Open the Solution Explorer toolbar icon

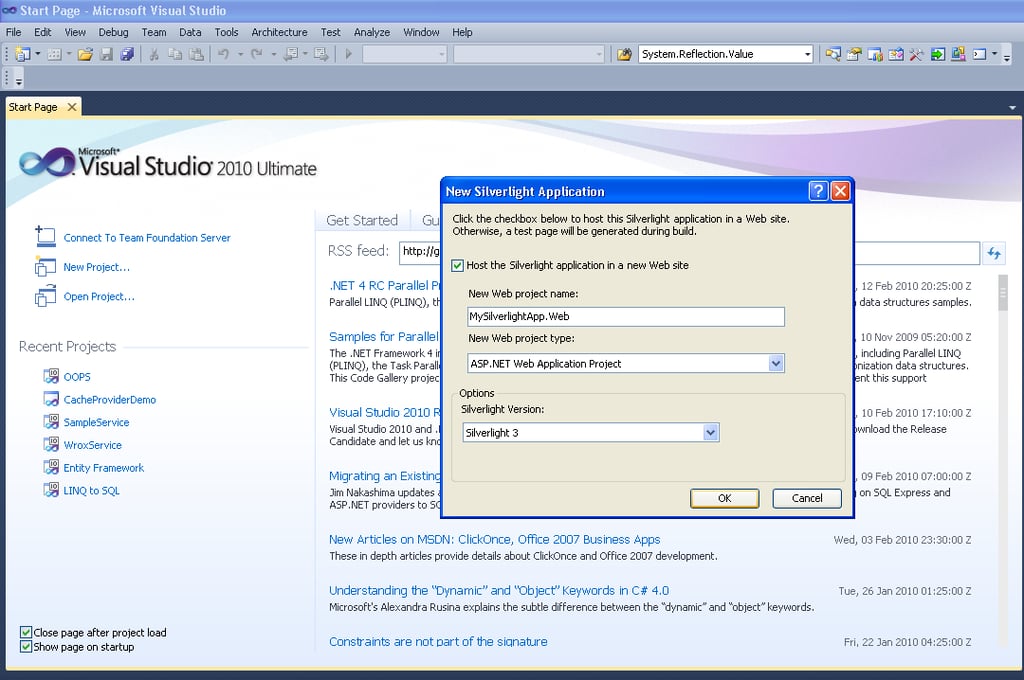[x=833, y=54]
